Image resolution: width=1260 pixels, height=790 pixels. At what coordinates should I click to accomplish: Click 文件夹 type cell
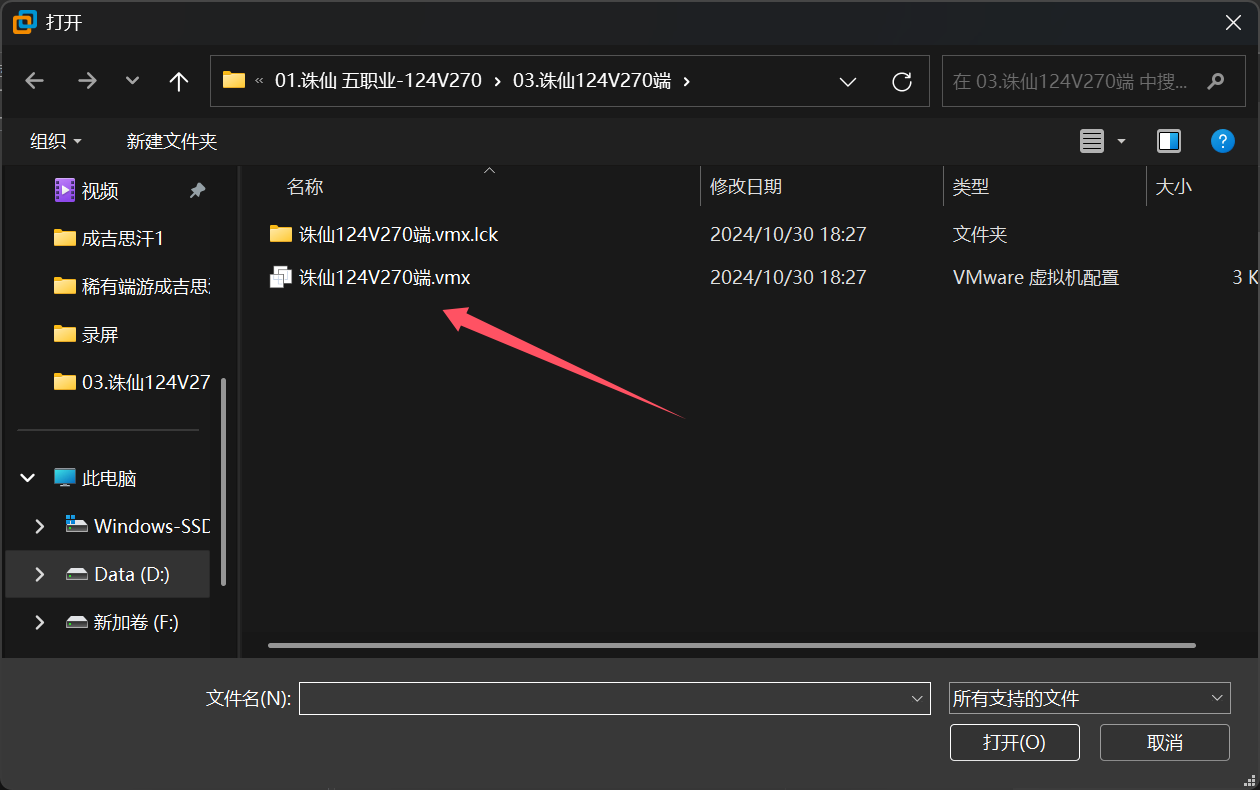coord(979,234)
